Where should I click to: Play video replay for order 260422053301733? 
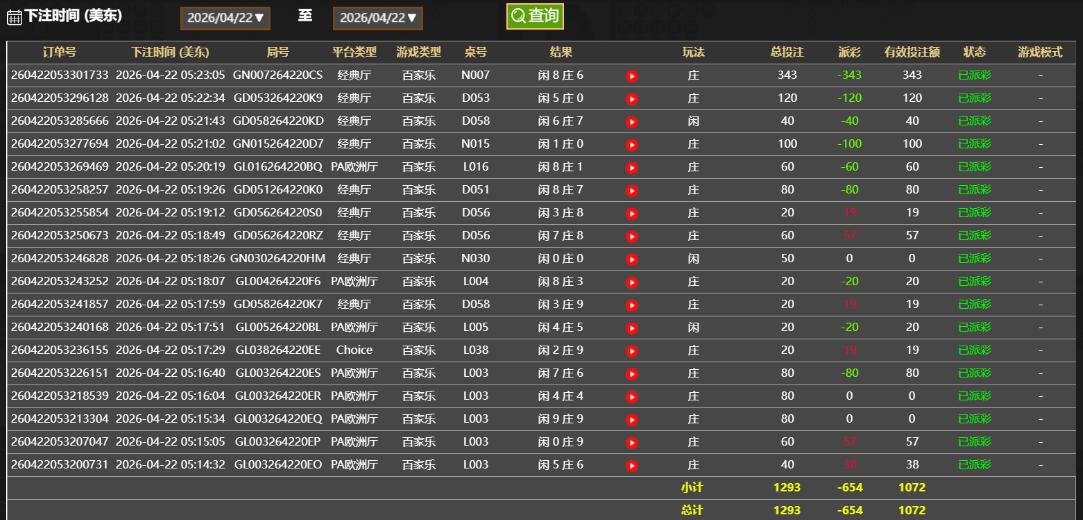pos(632,76)
